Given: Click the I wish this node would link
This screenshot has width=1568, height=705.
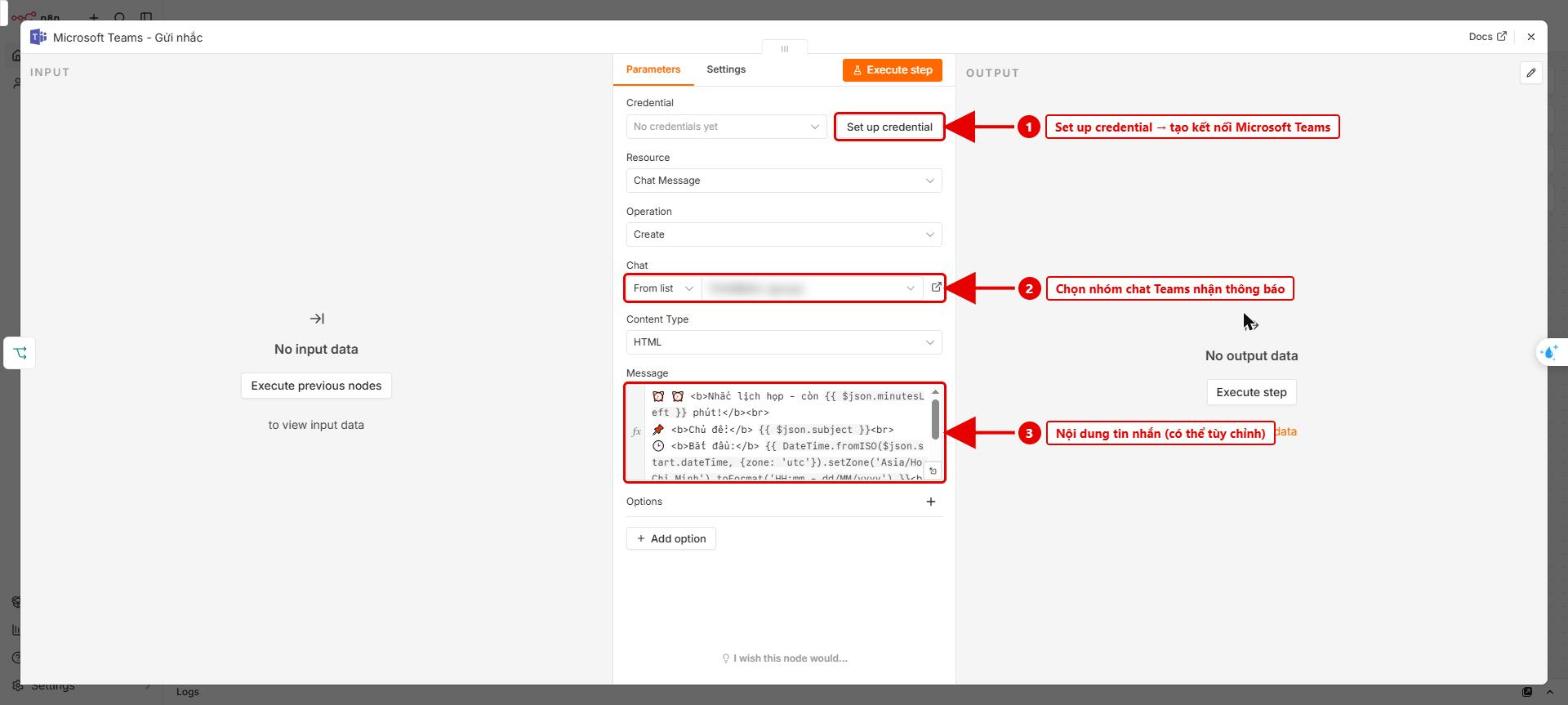Looking at the screenshot, I should click(785, 658).
